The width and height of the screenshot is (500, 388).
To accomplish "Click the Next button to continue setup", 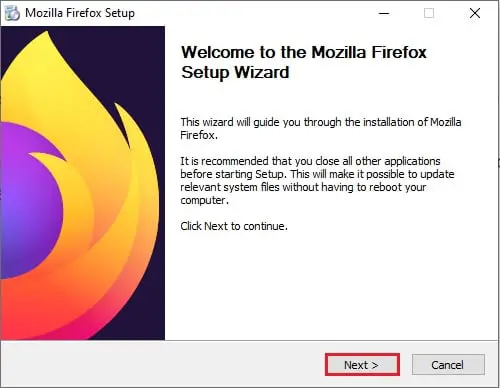I will click(362, 365).
